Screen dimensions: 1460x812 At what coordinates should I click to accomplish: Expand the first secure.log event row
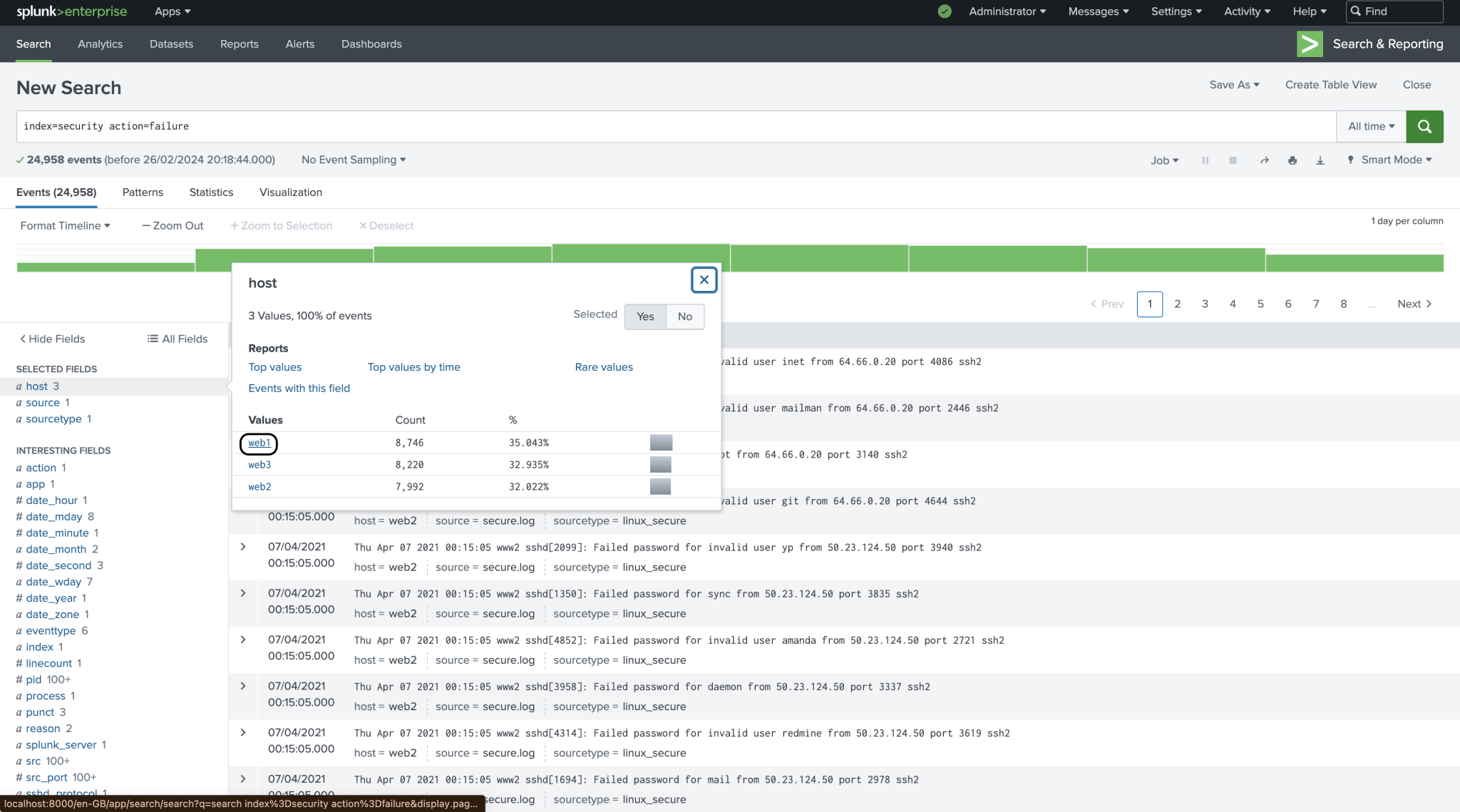click(x=242, y=547)
